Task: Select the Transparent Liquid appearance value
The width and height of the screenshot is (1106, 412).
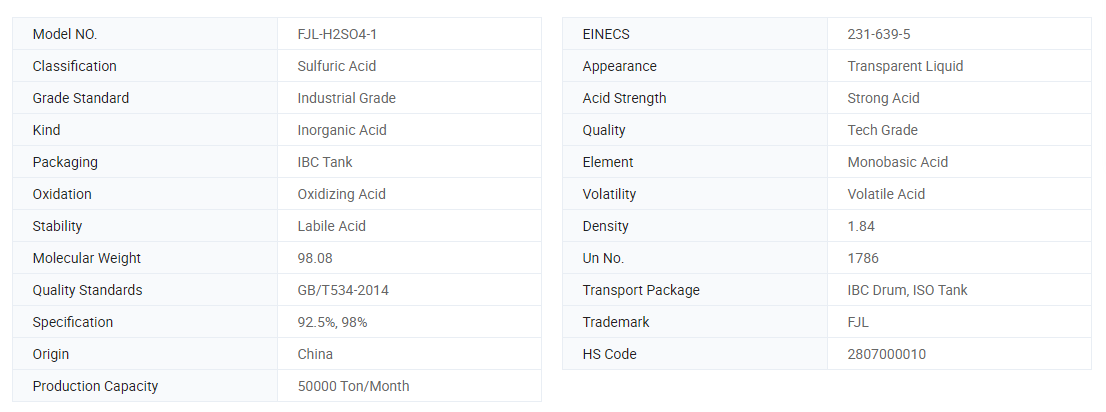Action: (905, 66)
